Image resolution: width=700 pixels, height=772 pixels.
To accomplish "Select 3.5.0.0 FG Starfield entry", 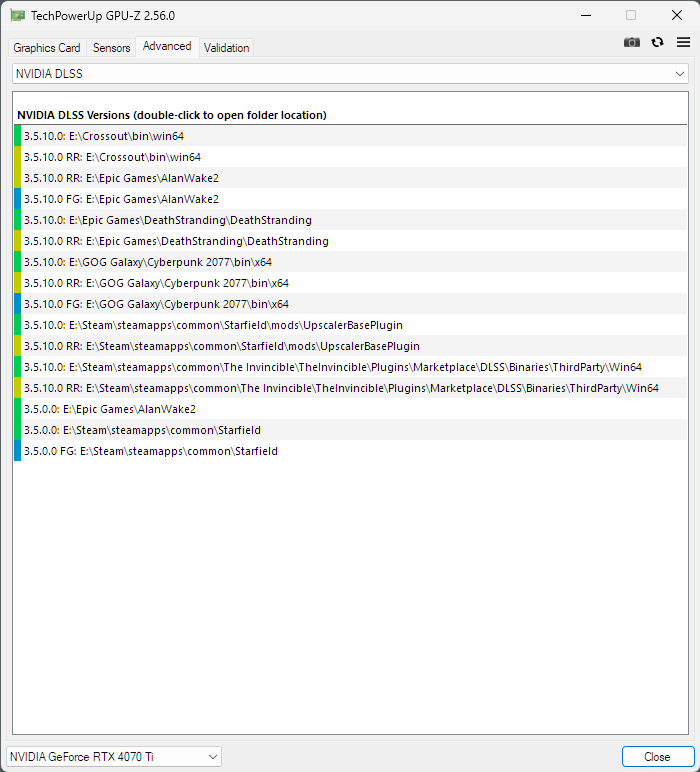I will coord(350,451).
